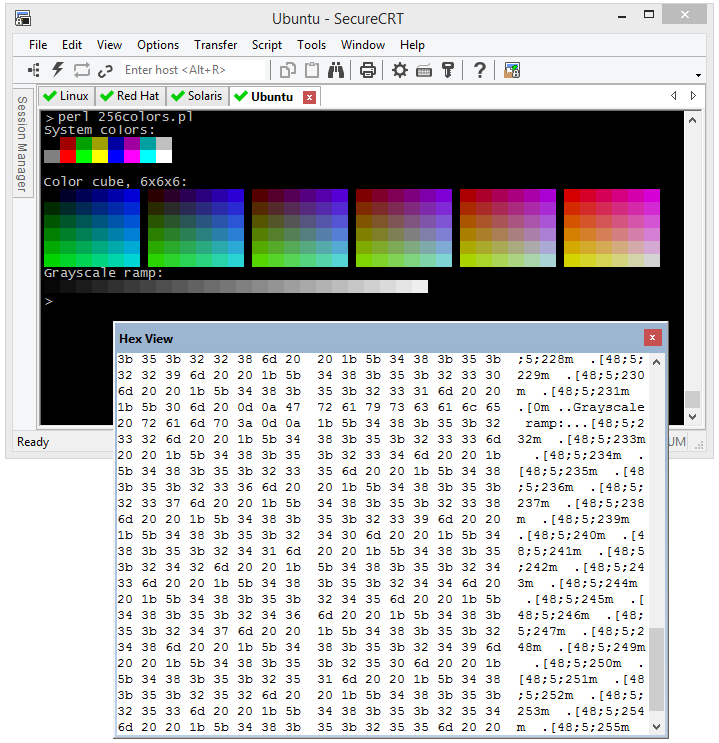Open the Script menu
Screen dimensions: 719x743
[x=267, y=45]
